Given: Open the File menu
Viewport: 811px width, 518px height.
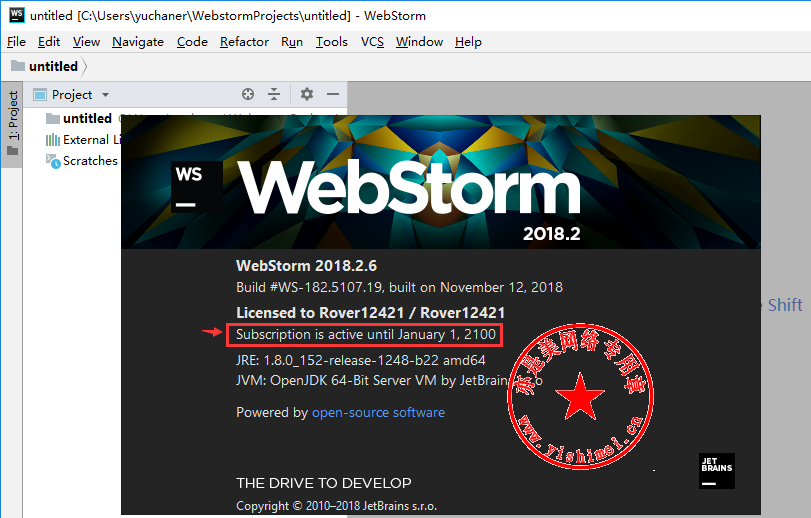Looking at the screenshot, I should 16,42.
